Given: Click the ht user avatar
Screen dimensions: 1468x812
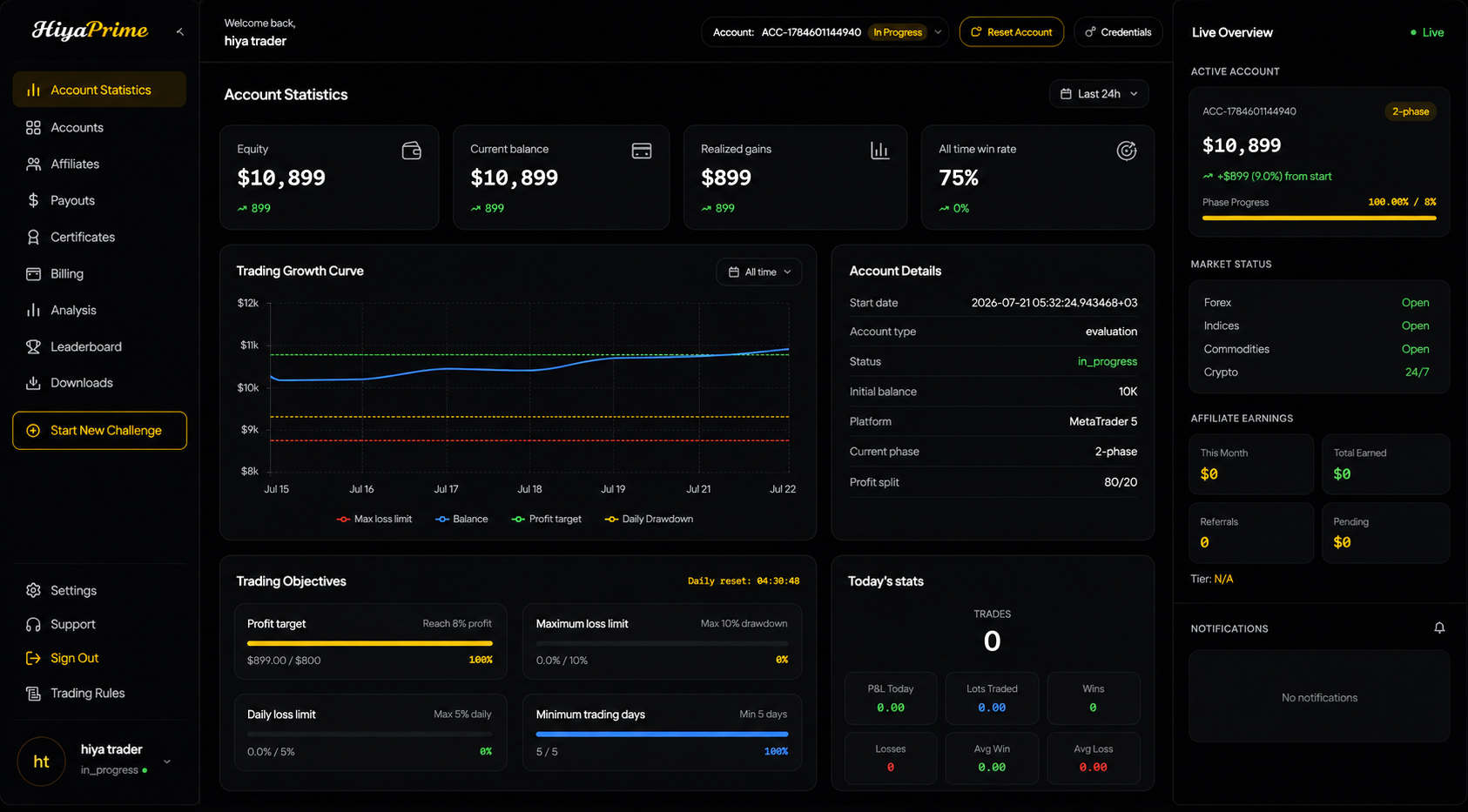Looking at the screenshot, I should coord(41,762).
